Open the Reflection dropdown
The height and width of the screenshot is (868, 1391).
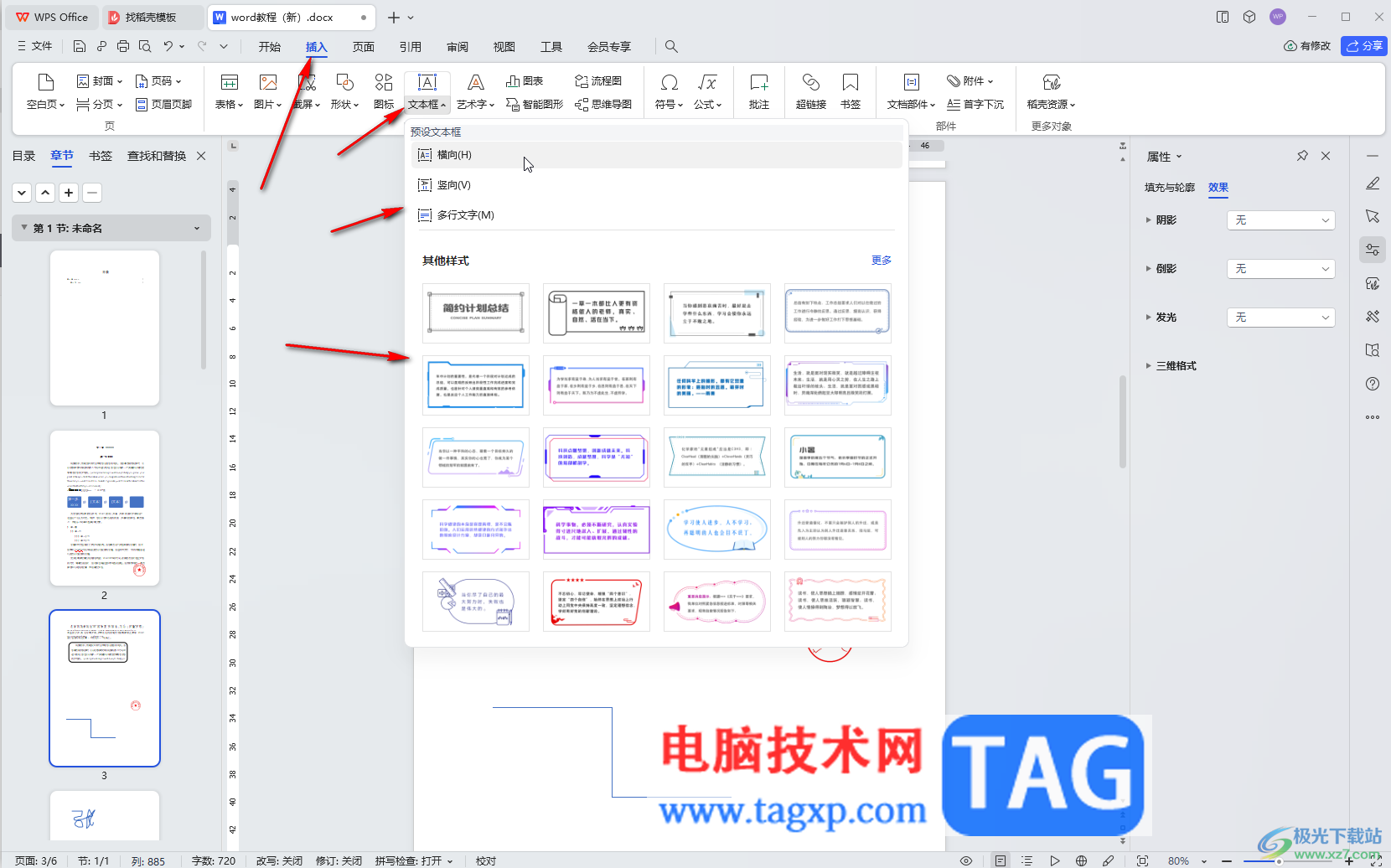pos(1280,269)
